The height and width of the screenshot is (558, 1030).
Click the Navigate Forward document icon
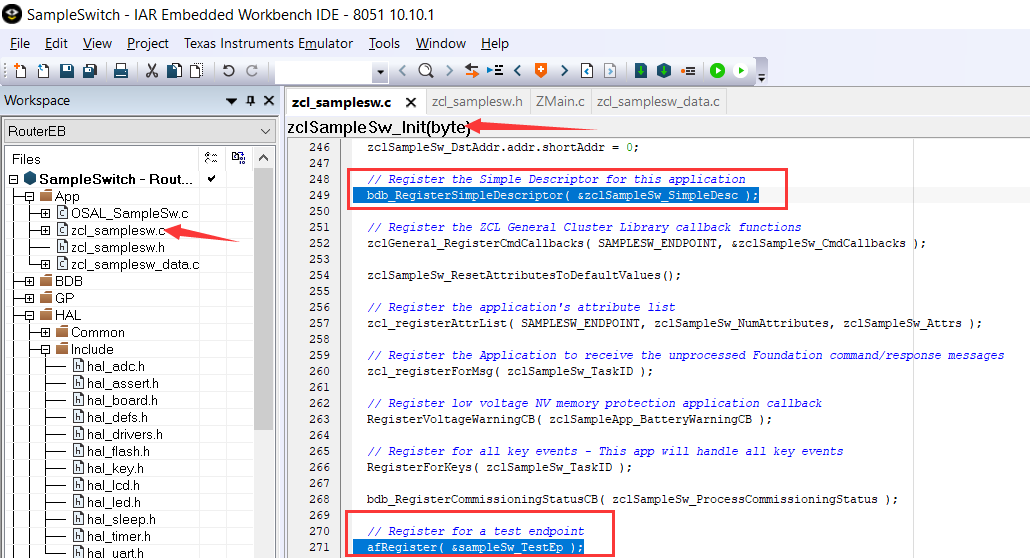[x=610, y=70]
